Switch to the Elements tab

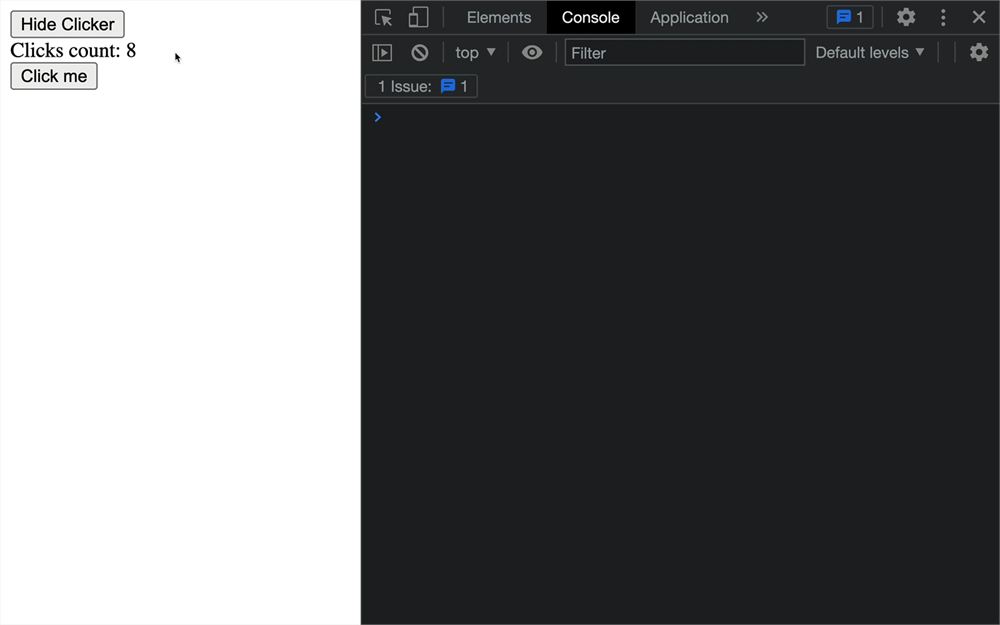coord(499,17)
